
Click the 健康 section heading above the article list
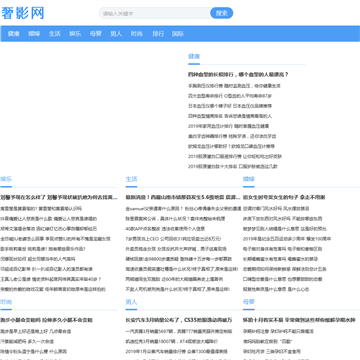click(x=194, y=56)
